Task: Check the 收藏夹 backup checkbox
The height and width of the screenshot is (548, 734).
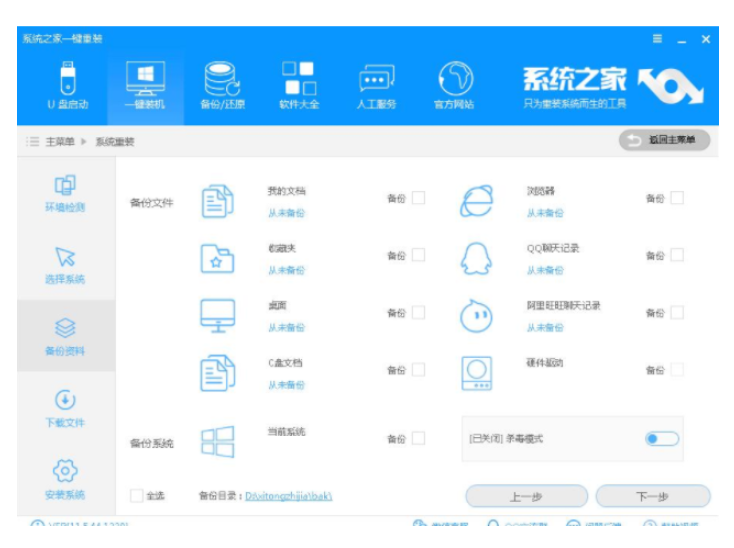Action: coord(418,255)
